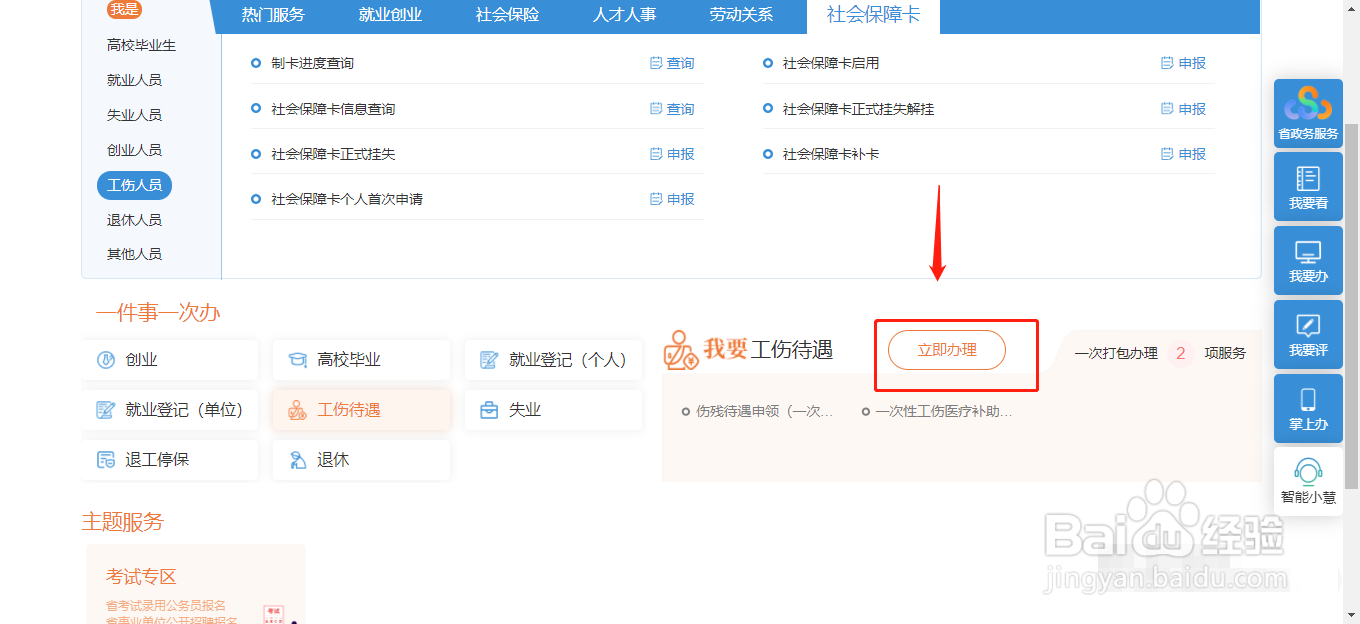Expand the 其他人员 category
Screen dimensions: 1360x624
pos(132,253)
